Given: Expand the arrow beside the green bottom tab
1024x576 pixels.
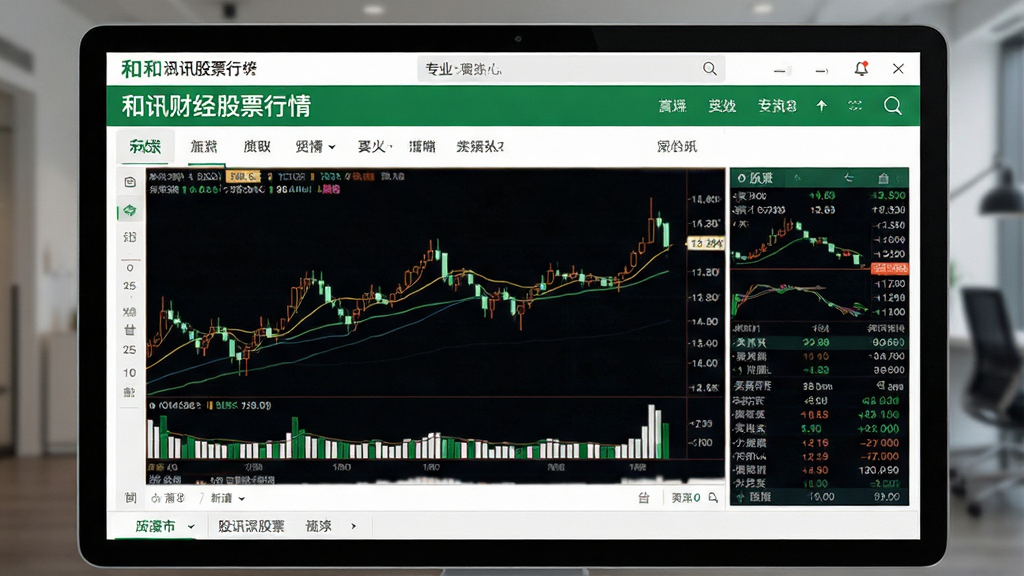Looking at the screenshot, I should pos(191,526).
